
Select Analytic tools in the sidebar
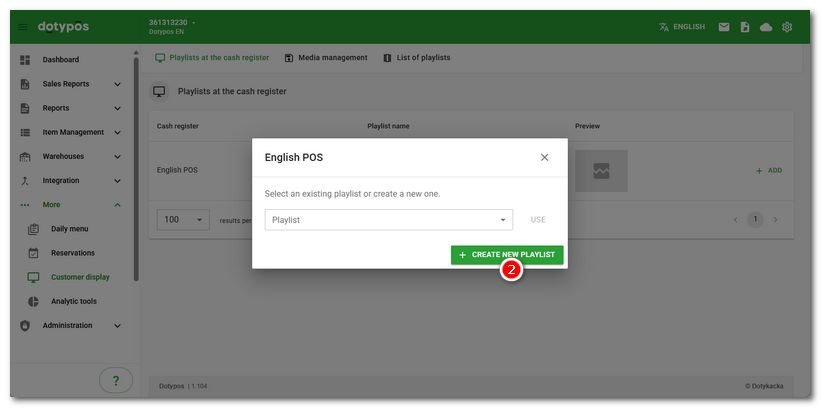[73, 301]
